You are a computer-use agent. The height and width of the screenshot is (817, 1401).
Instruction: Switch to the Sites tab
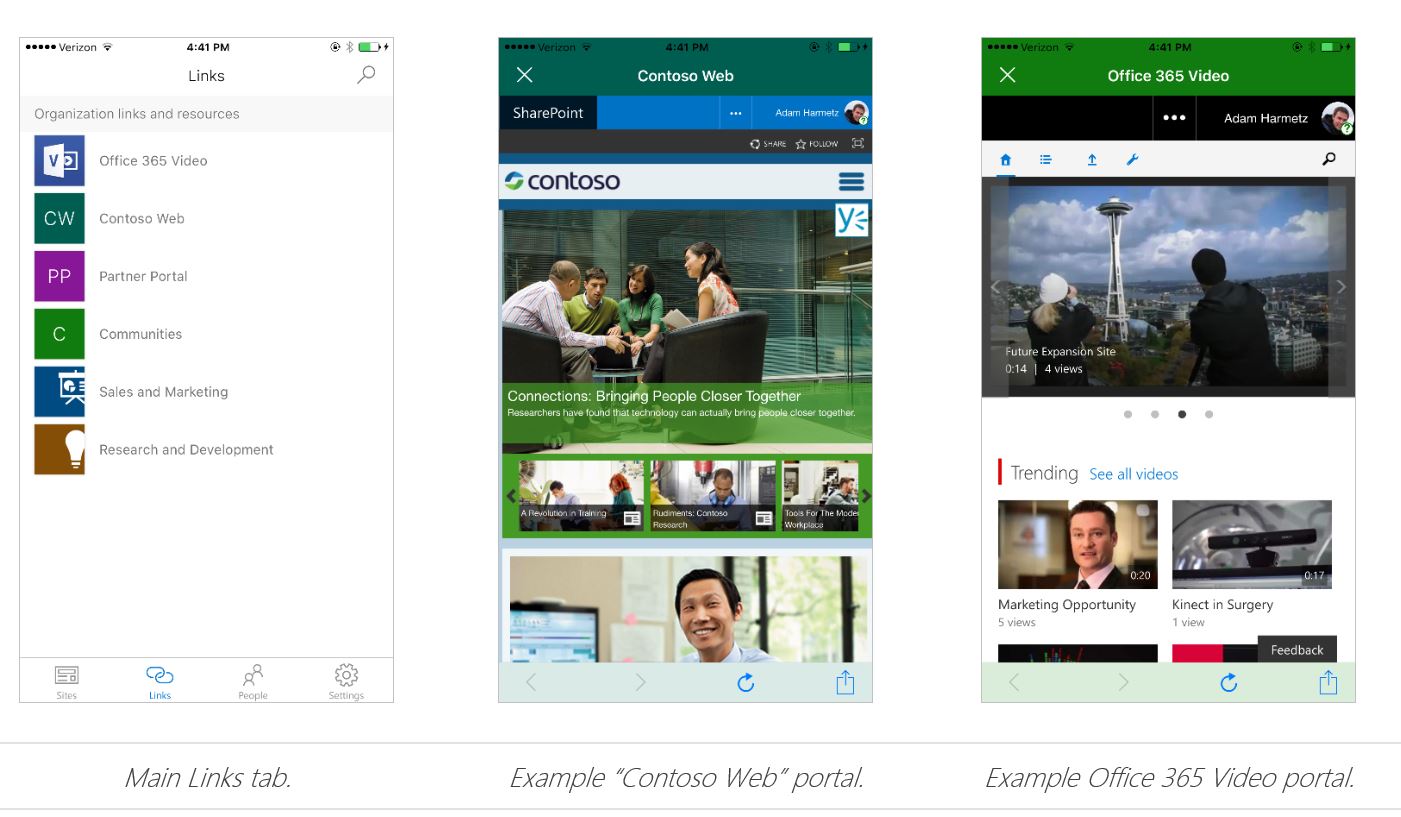(x=67, y=682)
